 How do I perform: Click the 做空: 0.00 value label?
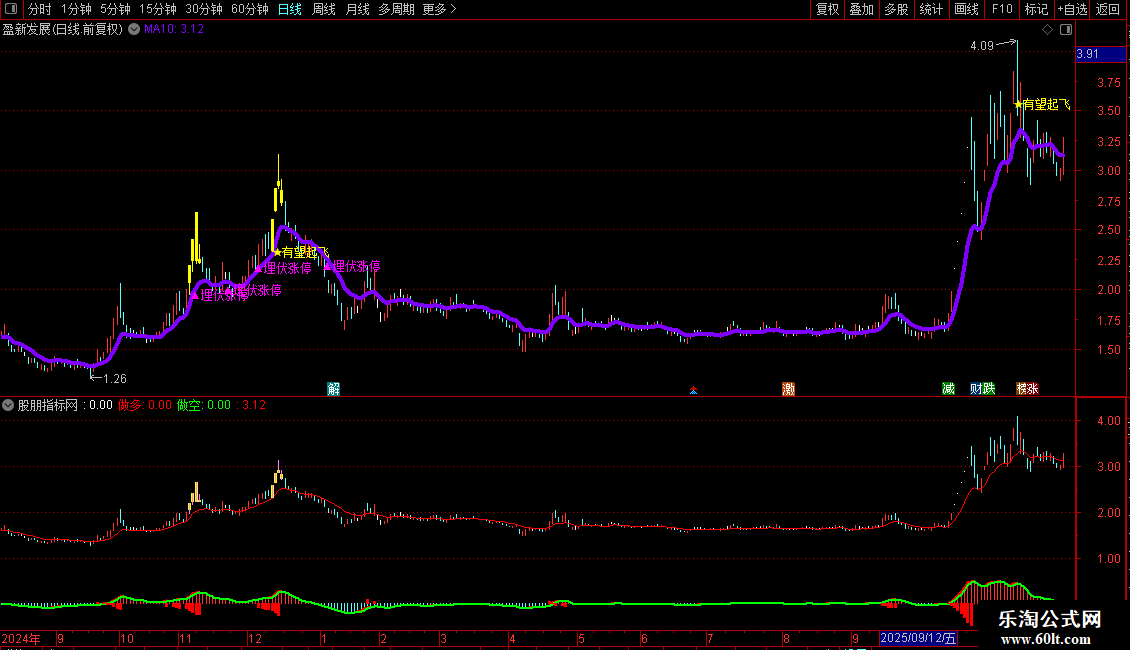(x=204, y=405)
